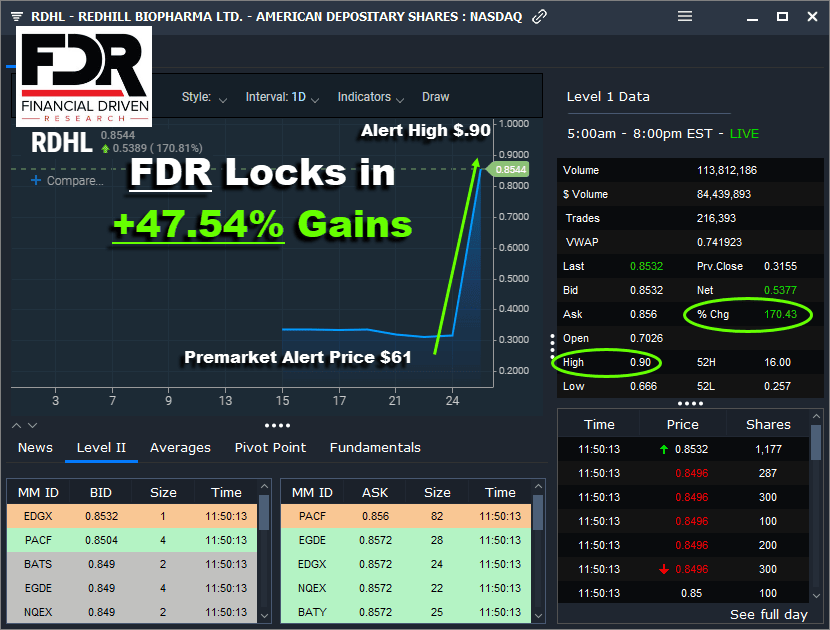This screenshot has width=830, height=630.
Task: Select the PACF bid row 0.8504
Action: click(132, 540)
